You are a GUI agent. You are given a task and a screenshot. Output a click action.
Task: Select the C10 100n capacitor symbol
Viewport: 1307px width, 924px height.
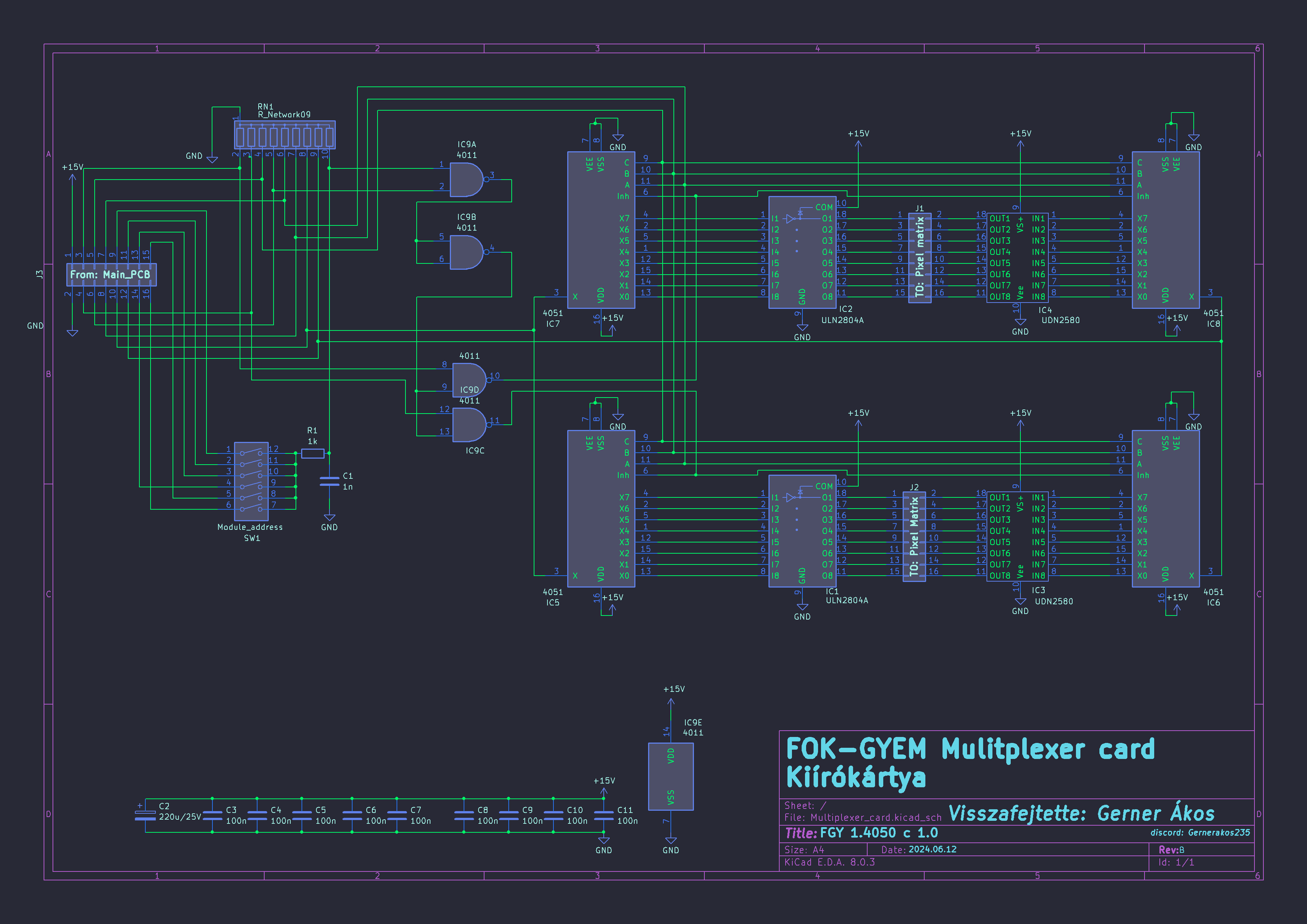(x=553, y=815)
